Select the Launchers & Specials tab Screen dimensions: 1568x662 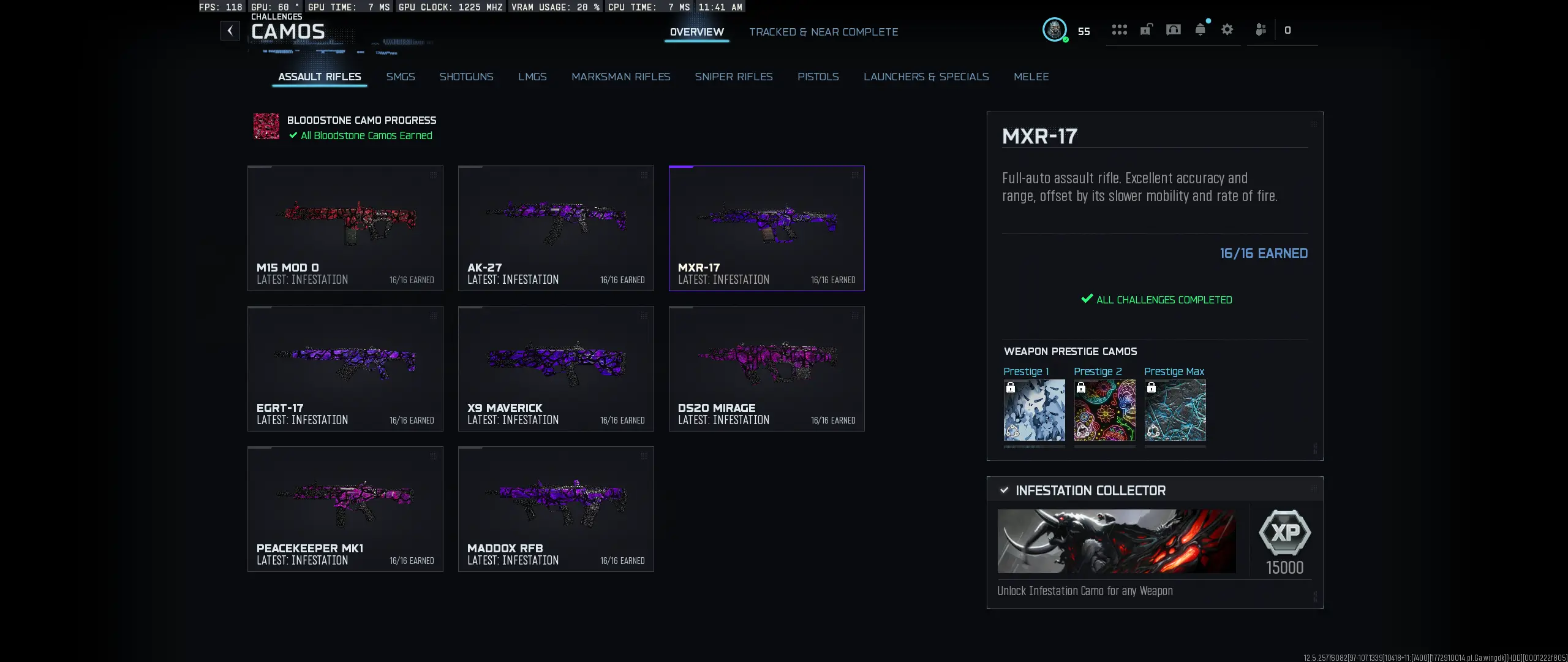(926, 77)
